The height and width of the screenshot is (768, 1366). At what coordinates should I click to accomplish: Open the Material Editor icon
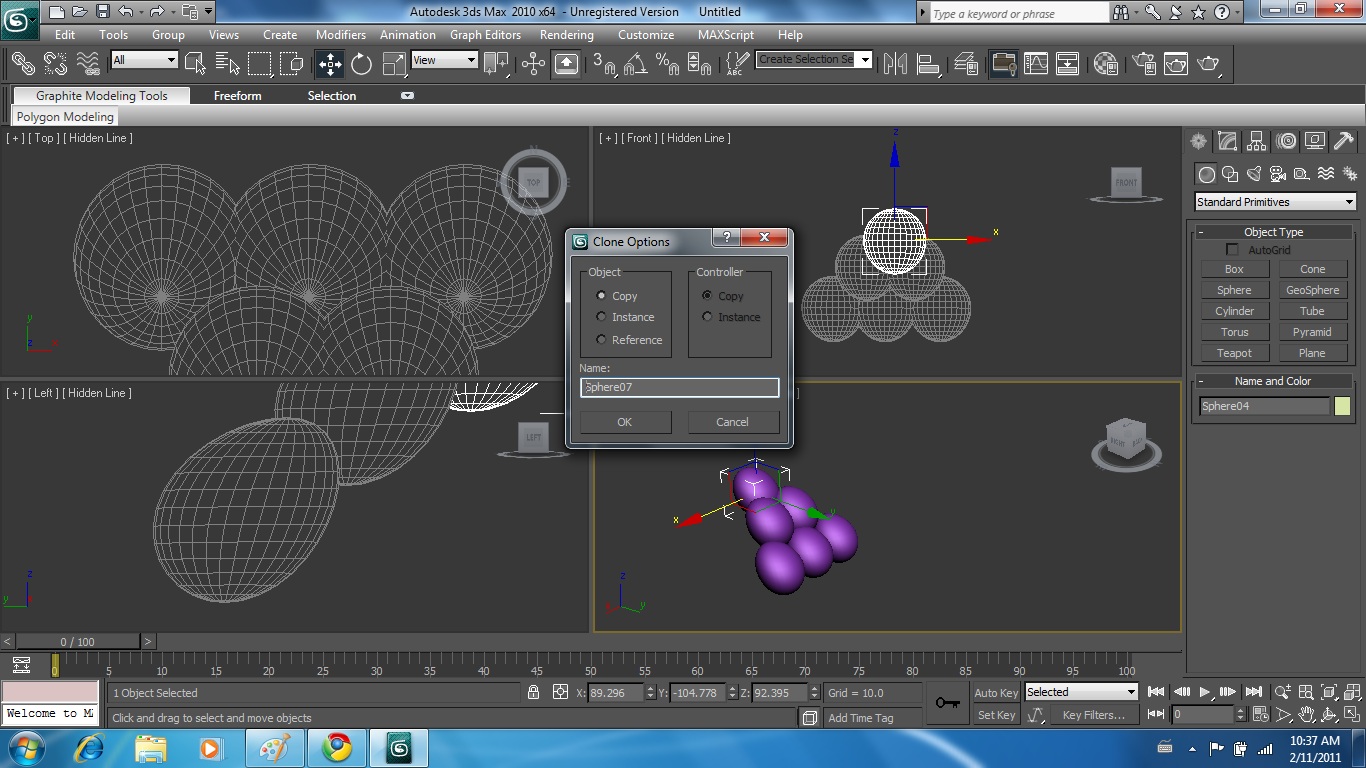click(1105, 64)
